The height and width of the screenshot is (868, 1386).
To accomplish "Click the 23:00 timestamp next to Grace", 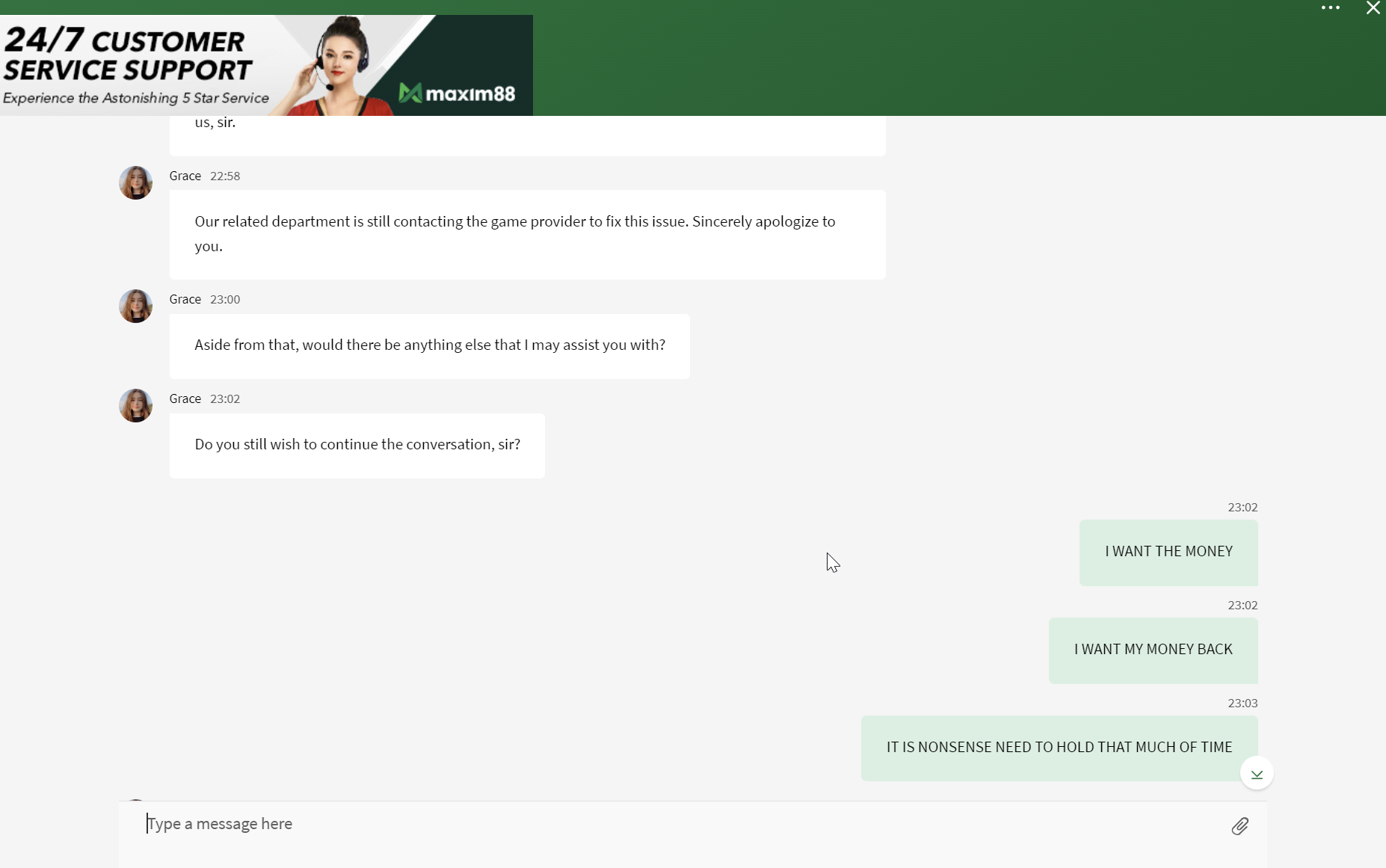I will coord(225,299).
